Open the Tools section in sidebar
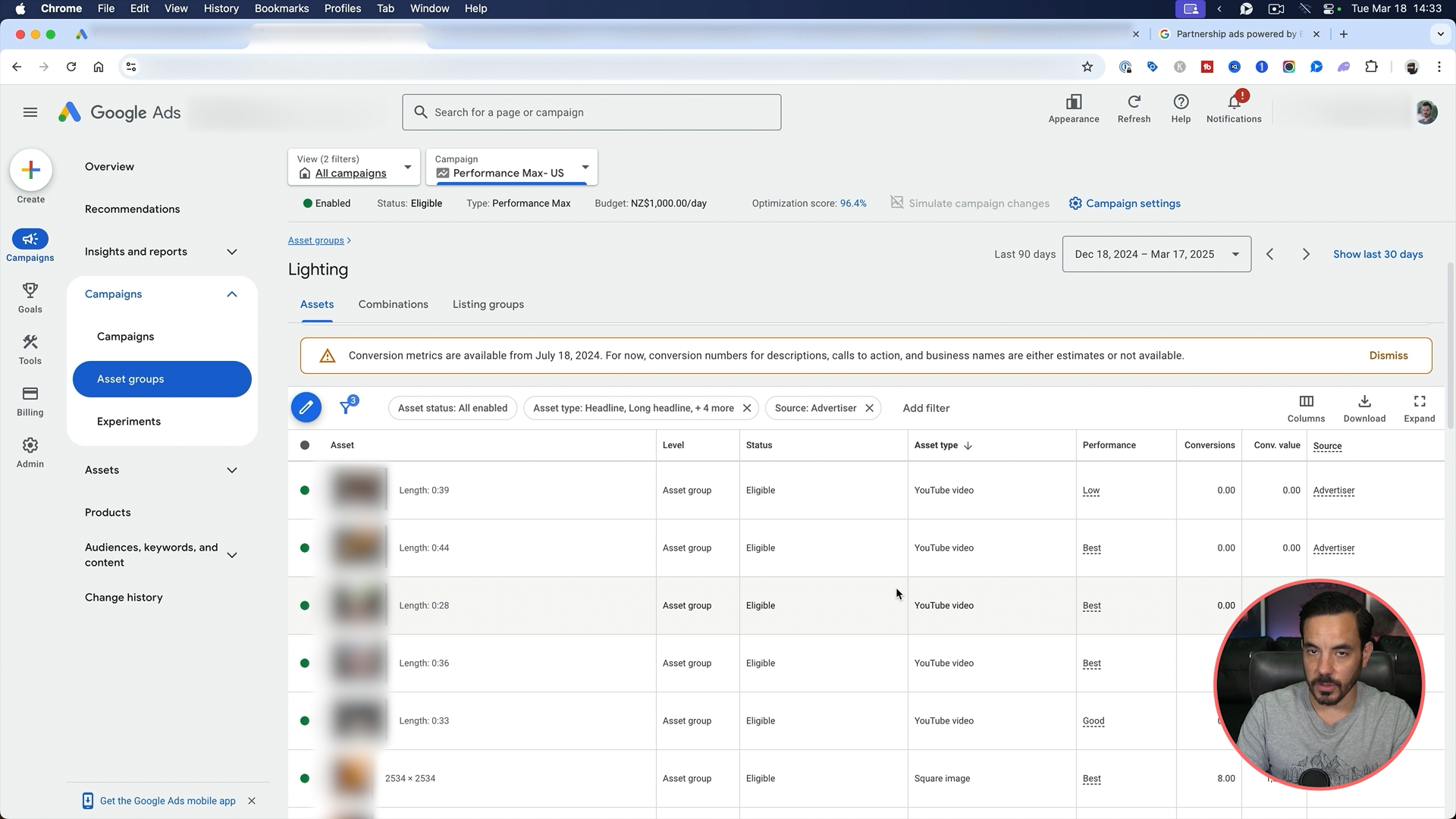Screen dimensions: 1456x819 pyautogui.click(x=30, y=349)
